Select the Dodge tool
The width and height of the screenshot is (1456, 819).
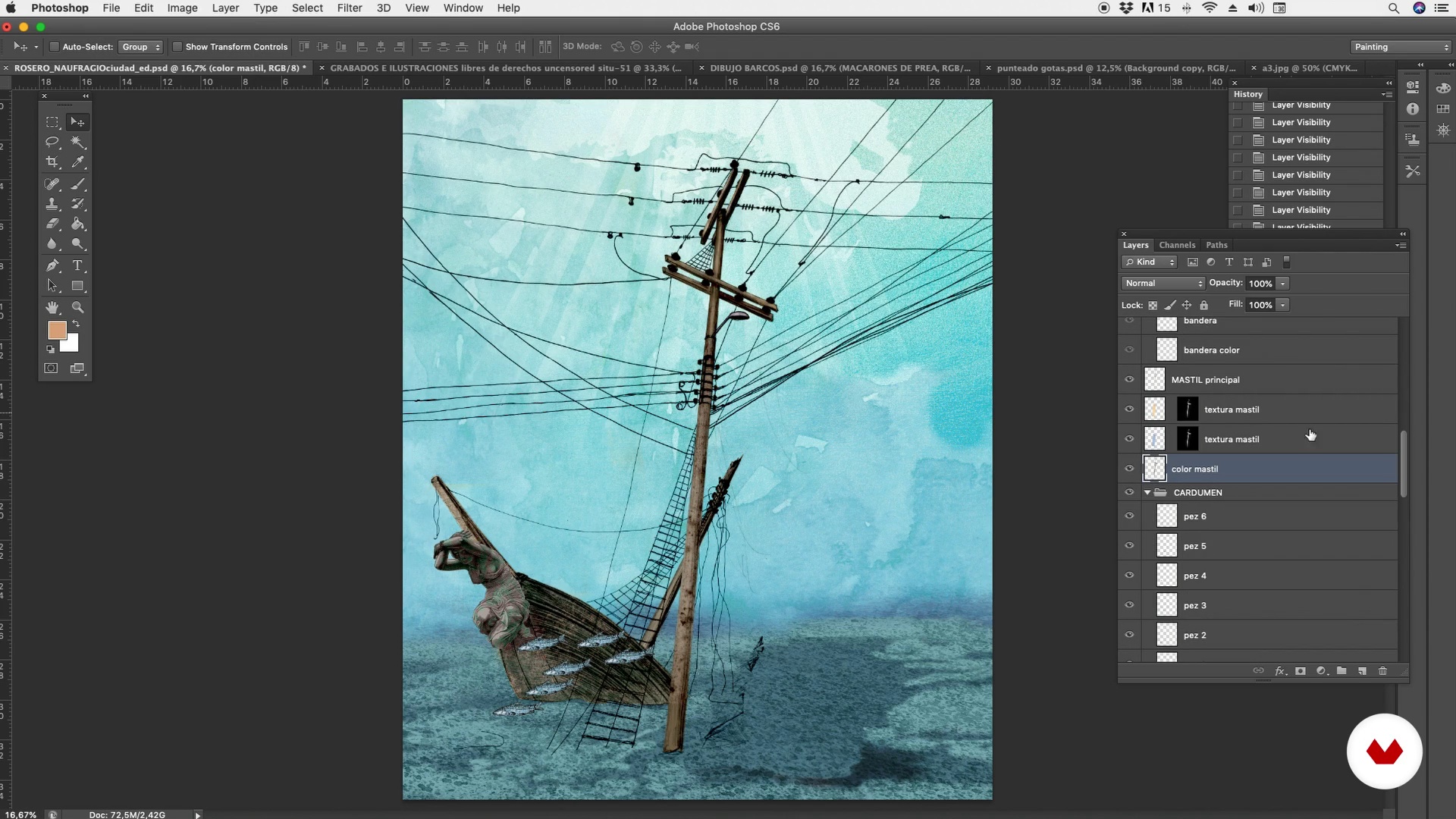(77, 244)
